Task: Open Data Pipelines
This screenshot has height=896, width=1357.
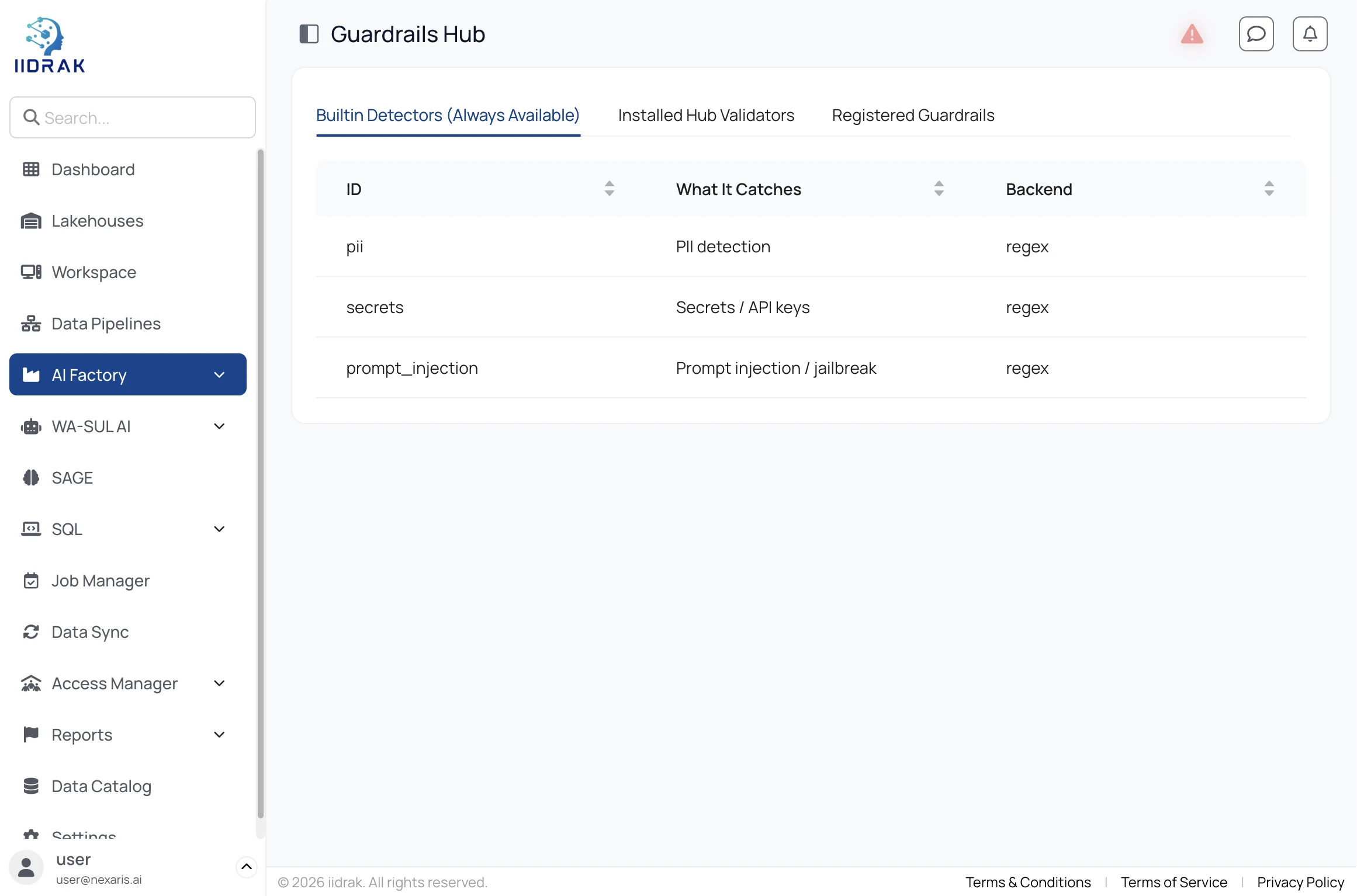Action: coord(127,324)
